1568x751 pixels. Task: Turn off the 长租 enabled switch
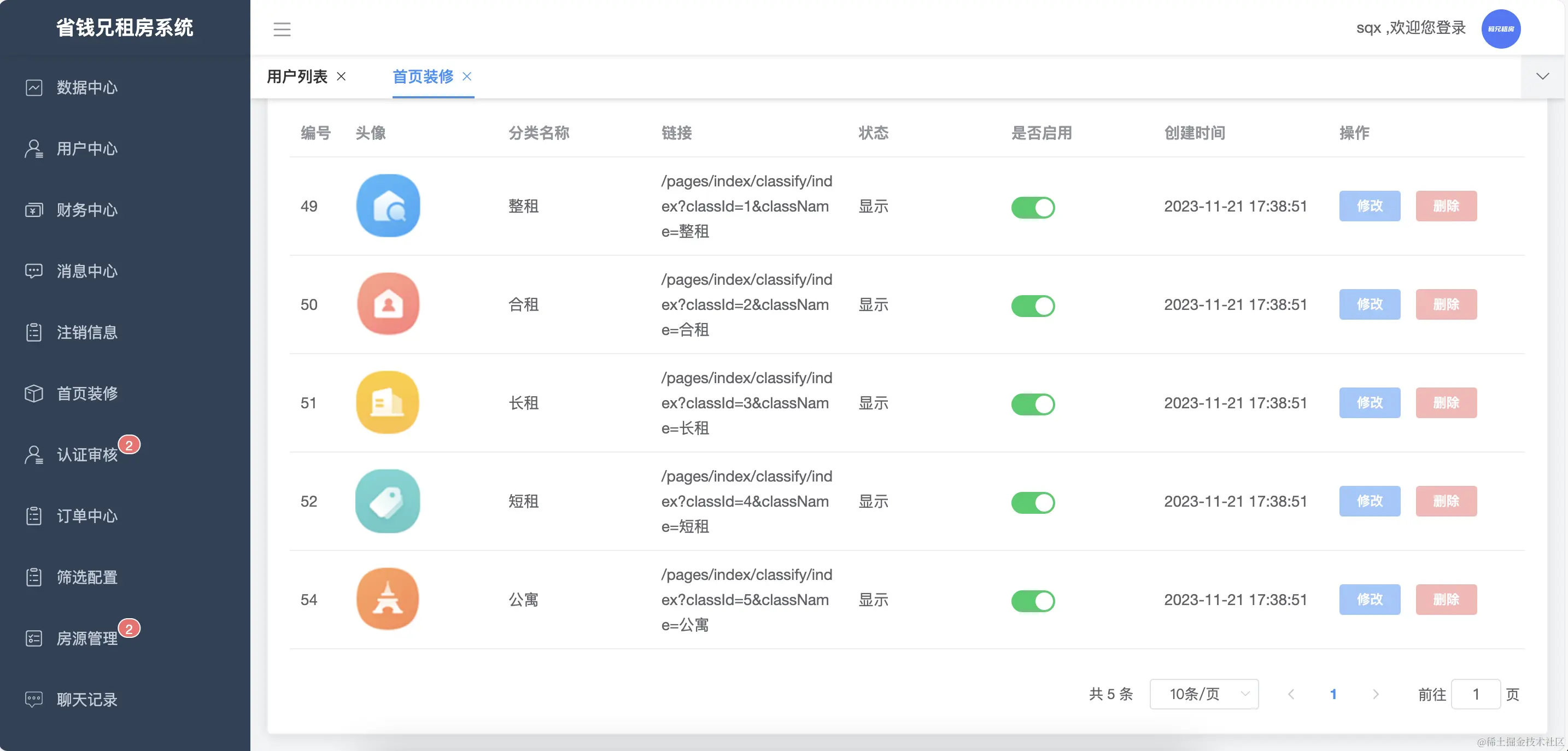(1032, 404)
